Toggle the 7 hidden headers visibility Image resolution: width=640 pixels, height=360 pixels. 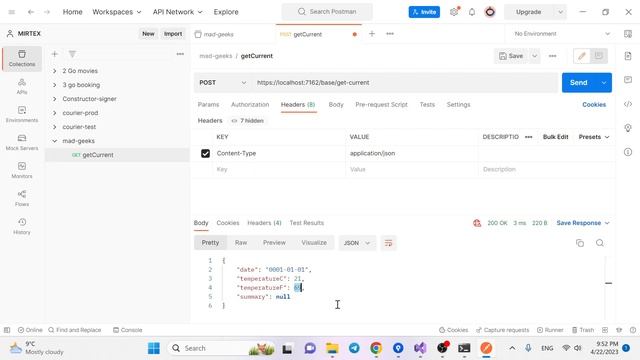(x=247, y=121)
